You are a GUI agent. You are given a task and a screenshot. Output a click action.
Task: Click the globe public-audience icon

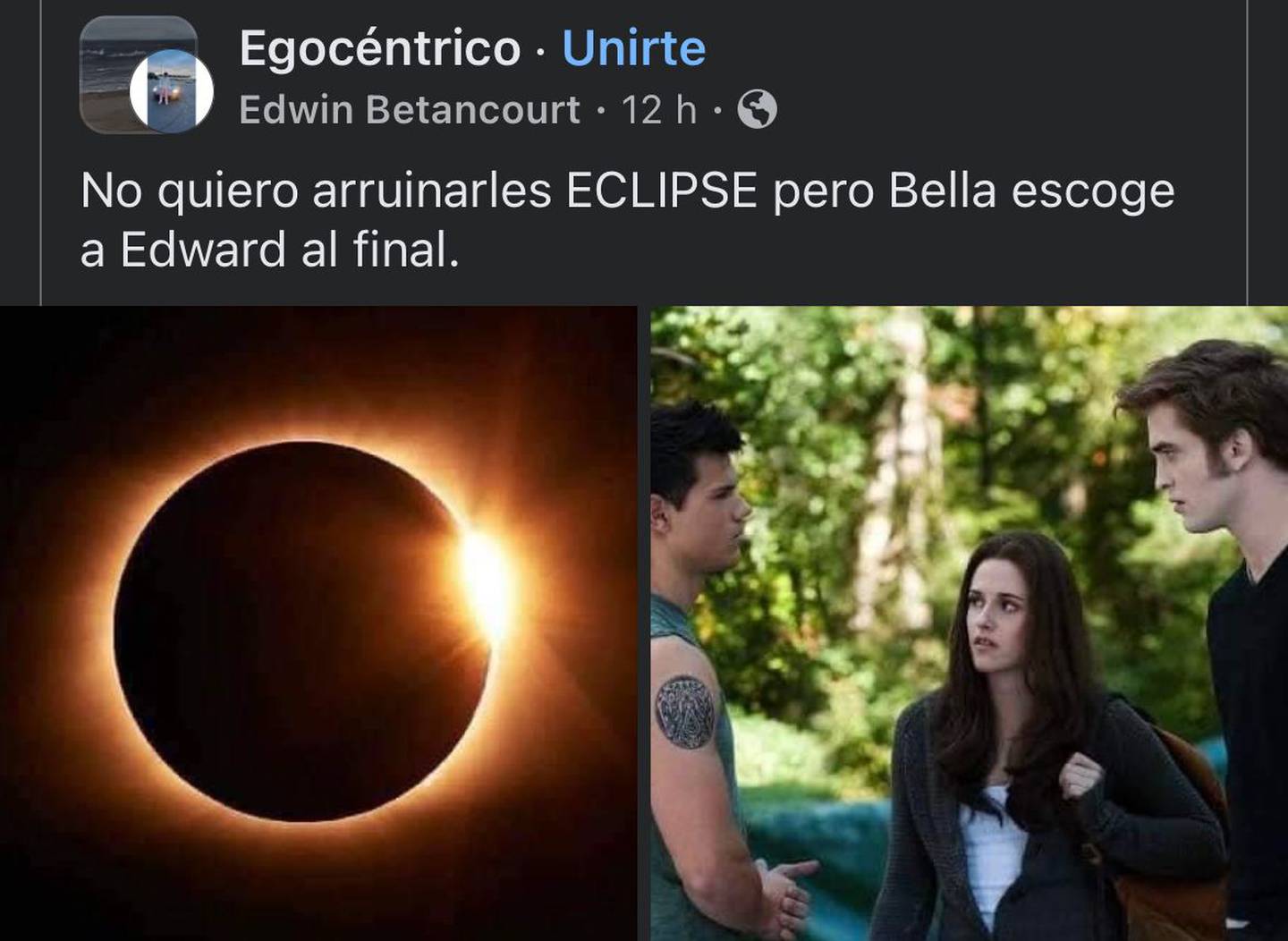point(757,110)
